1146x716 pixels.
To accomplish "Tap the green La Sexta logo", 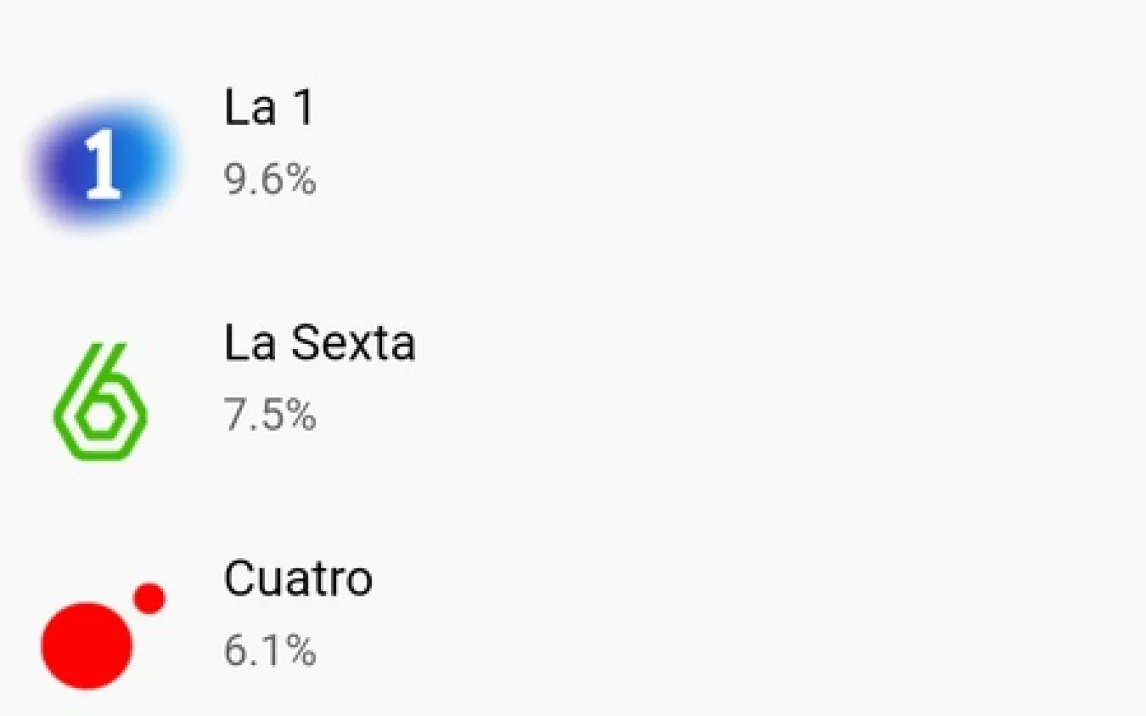I will pyautogui.click(x=100, y=401).
